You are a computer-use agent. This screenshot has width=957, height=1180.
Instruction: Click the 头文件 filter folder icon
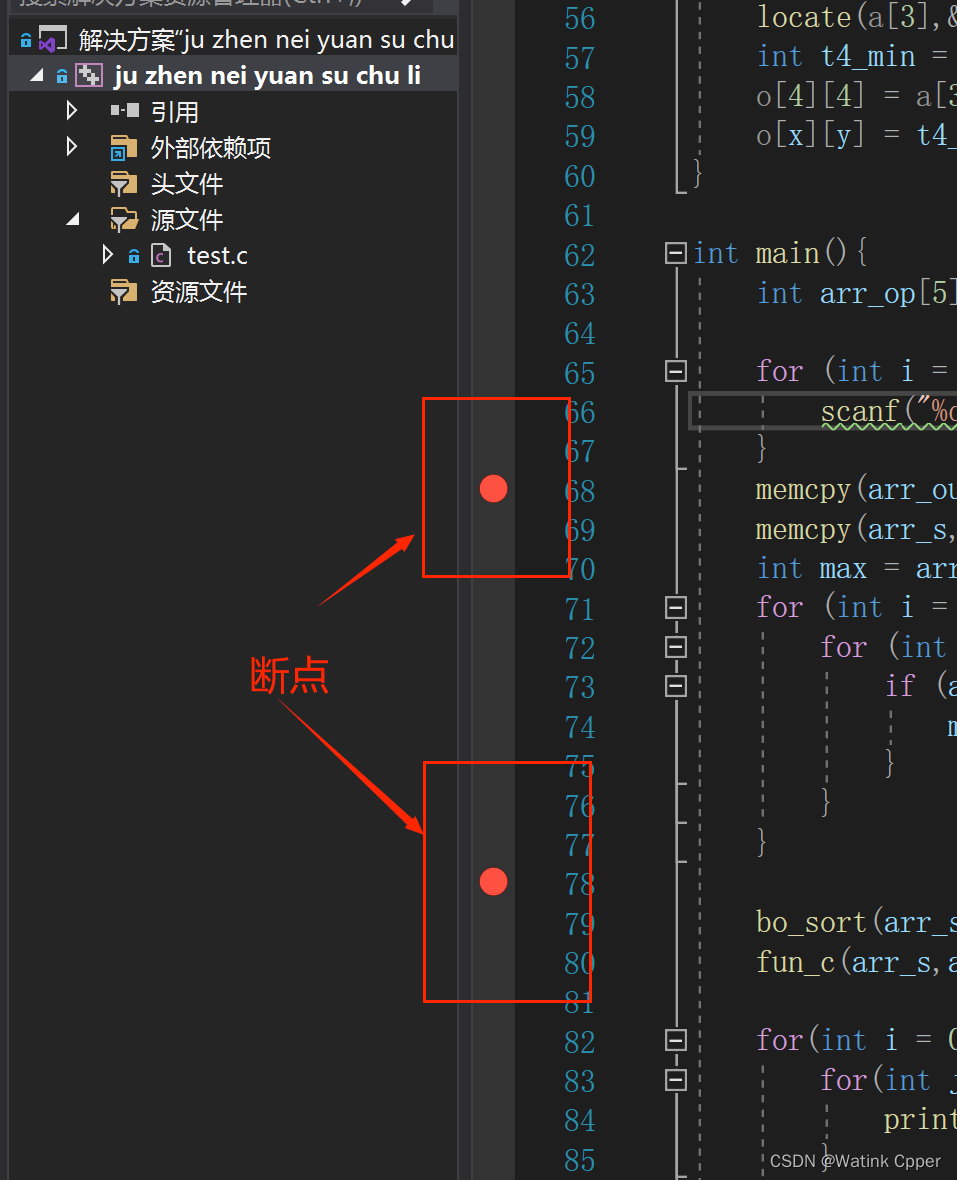123,184
